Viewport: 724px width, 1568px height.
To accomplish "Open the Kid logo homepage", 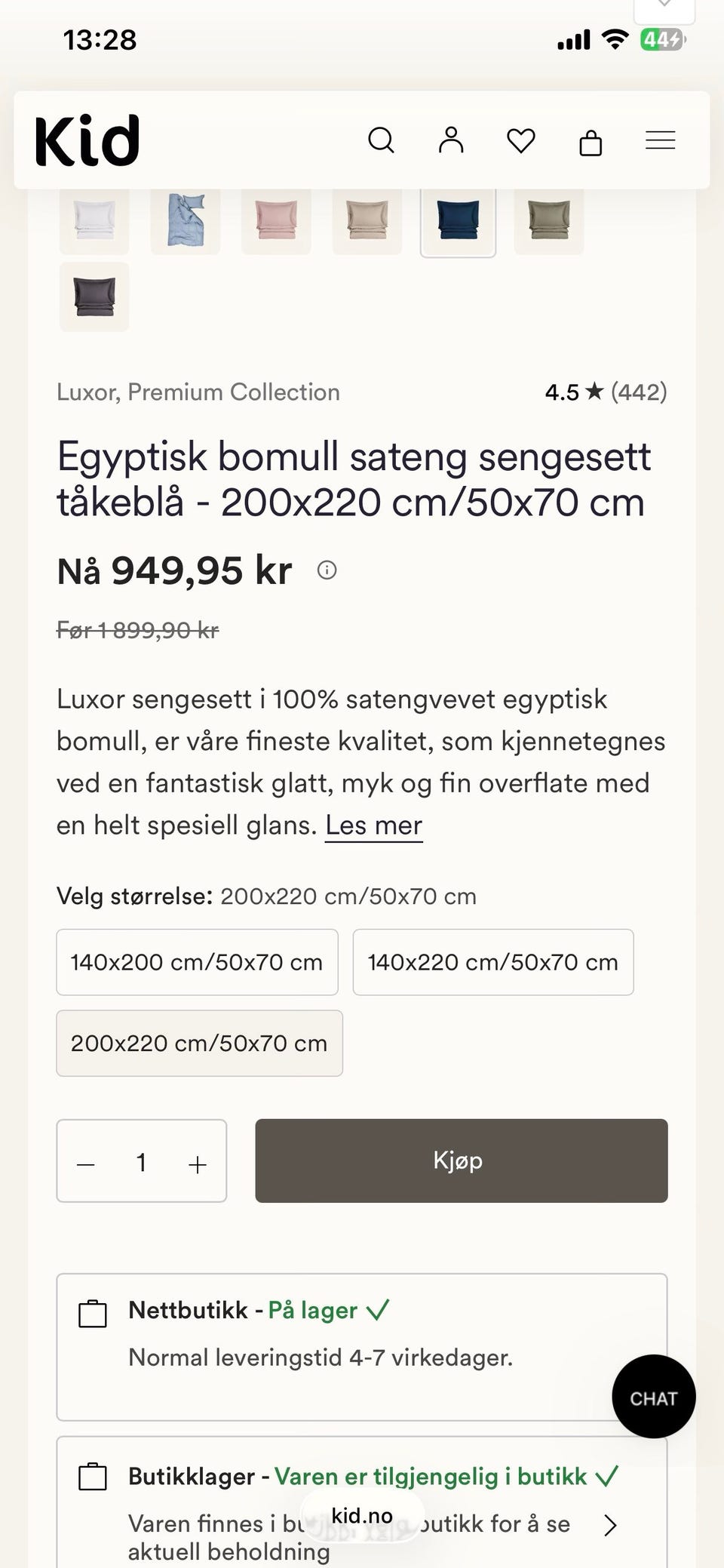I will (x=87, y=140).
